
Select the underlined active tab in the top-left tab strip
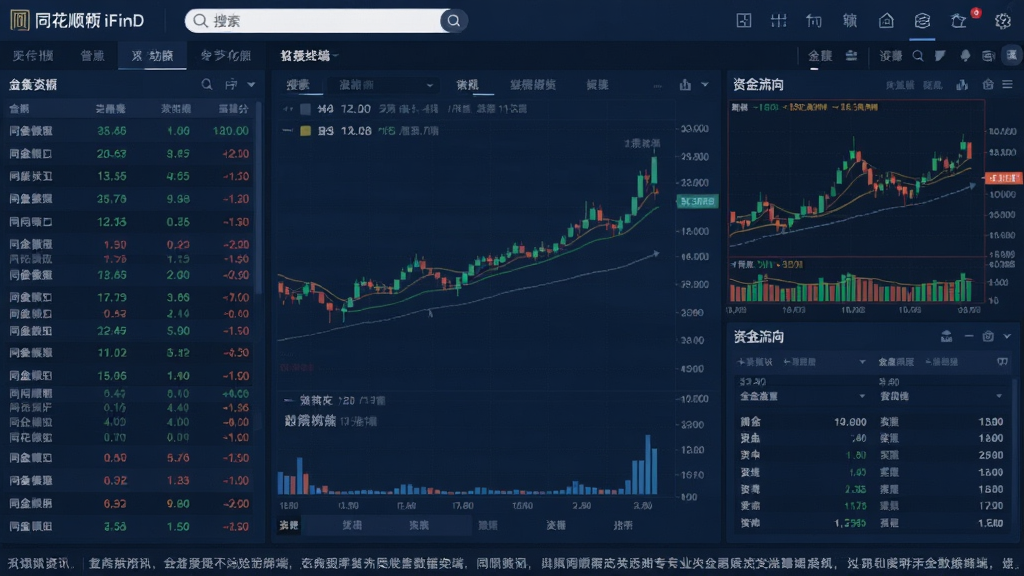(x=152, y=56)
